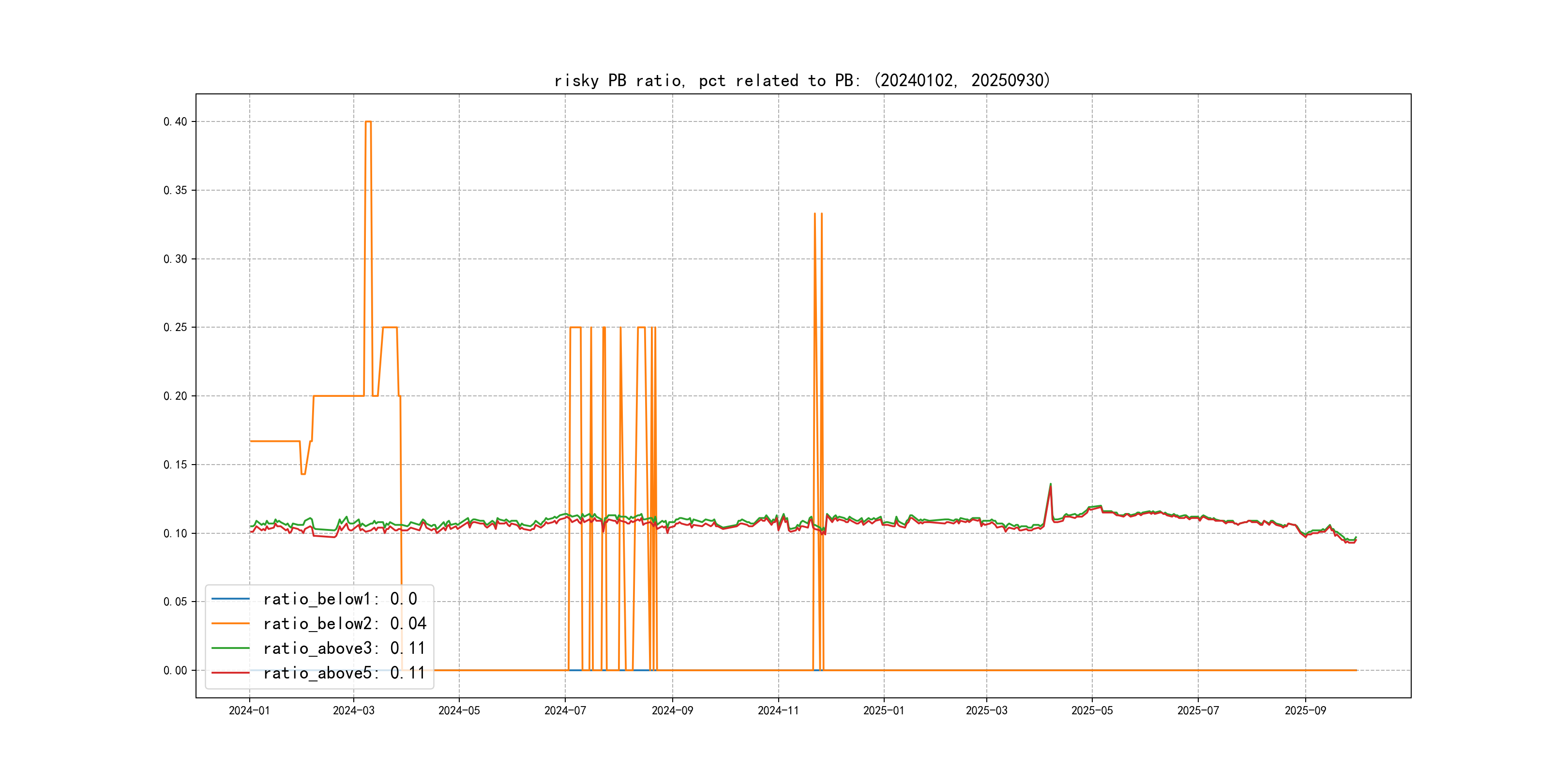This screenshot has width=1568, height=784.
Task: Click the 0.40 y-axis tick label
Action: [175, 122]
